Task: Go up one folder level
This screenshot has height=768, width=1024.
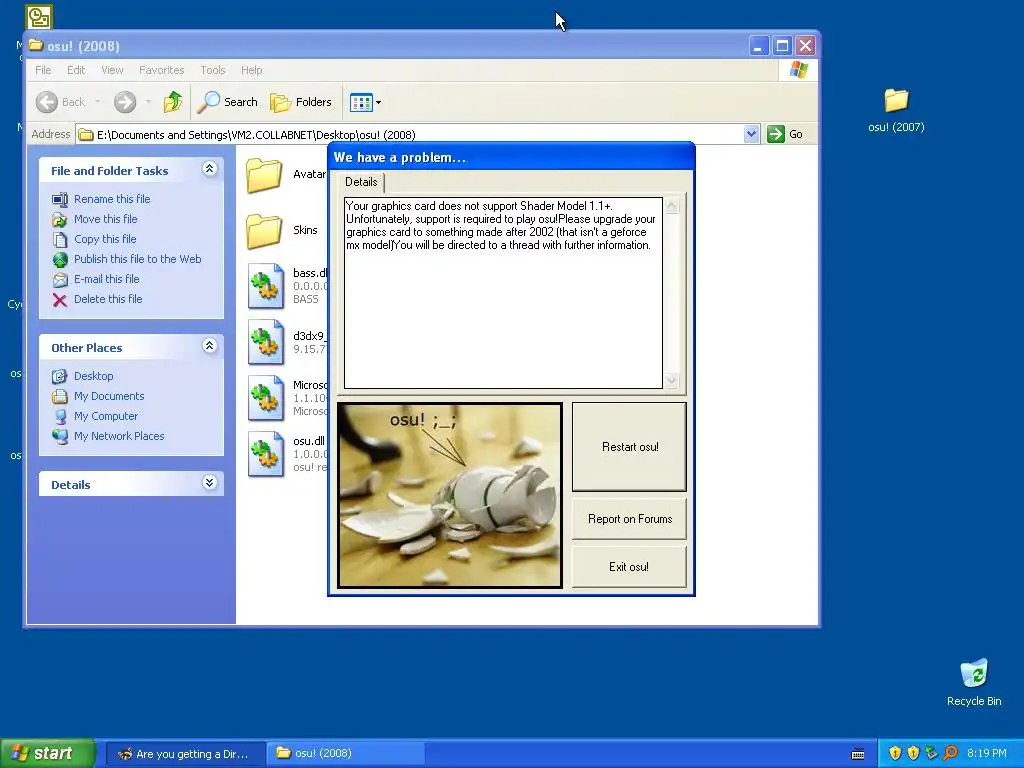Action: click(173, 102)
